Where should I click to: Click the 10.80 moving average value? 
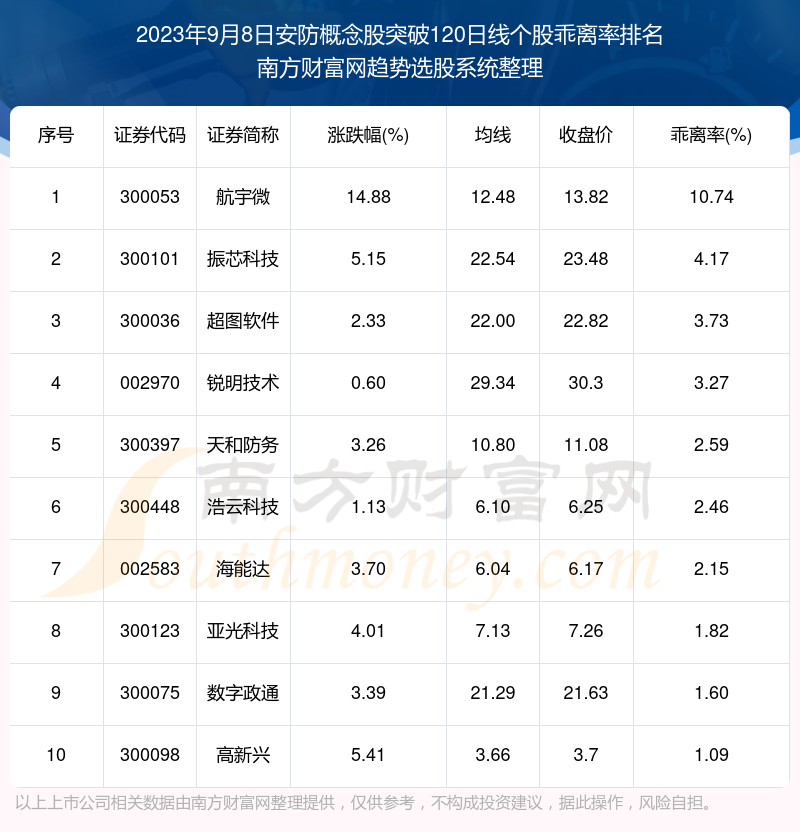point(493,445)
